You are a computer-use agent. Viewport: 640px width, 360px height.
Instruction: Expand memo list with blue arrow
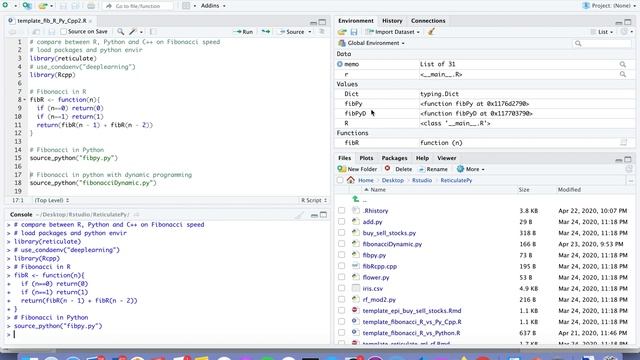[x=340, y=64]
